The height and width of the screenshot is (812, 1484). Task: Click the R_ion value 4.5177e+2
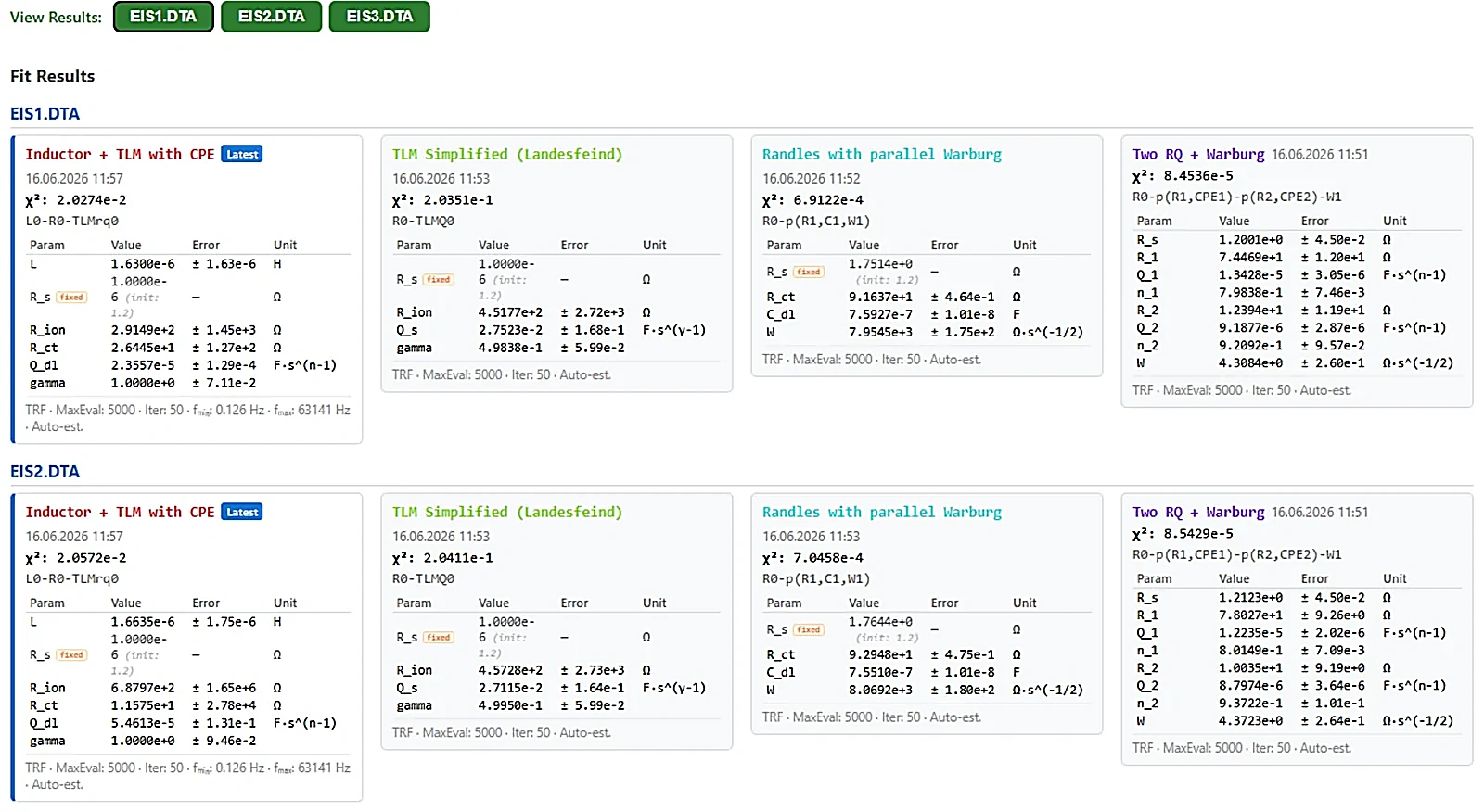(510, 312)
